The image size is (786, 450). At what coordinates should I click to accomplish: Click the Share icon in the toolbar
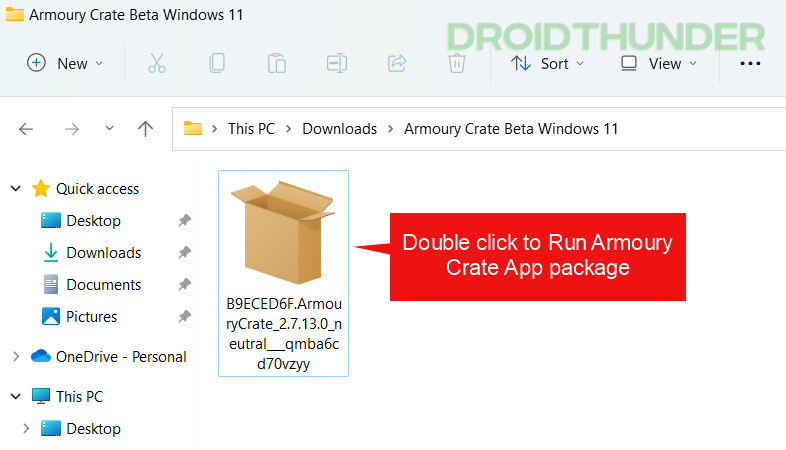pyautogui.click(x=397, y=64)
